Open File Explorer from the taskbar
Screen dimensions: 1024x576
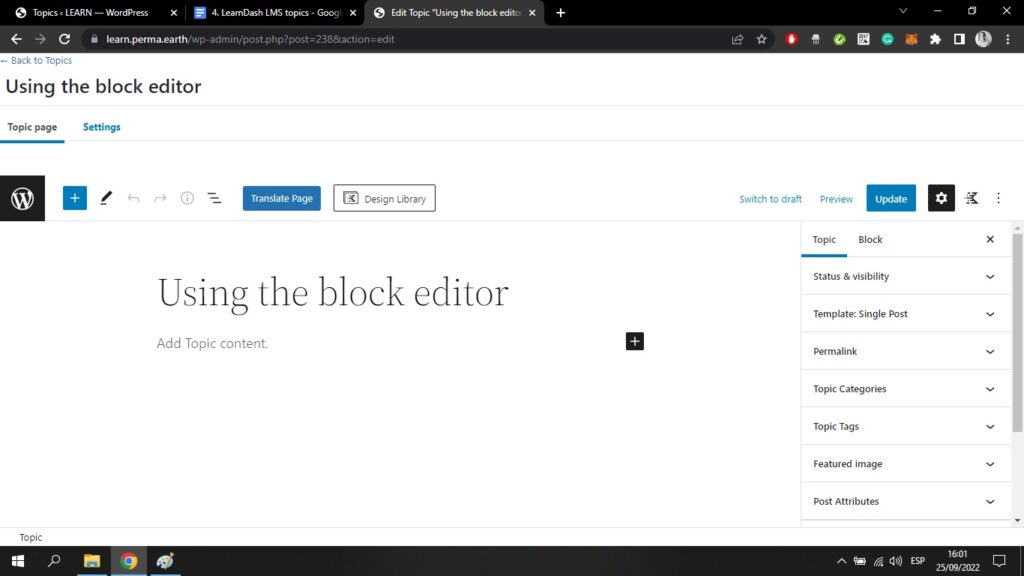[x=91, y=560]
